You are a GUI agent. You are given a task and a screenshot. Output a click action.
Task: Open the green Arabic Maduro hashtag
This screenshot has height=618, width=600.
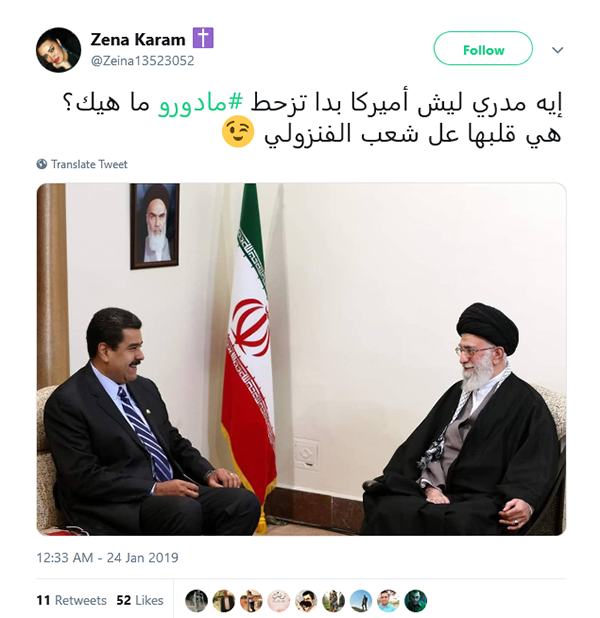(x=200, y=103)
